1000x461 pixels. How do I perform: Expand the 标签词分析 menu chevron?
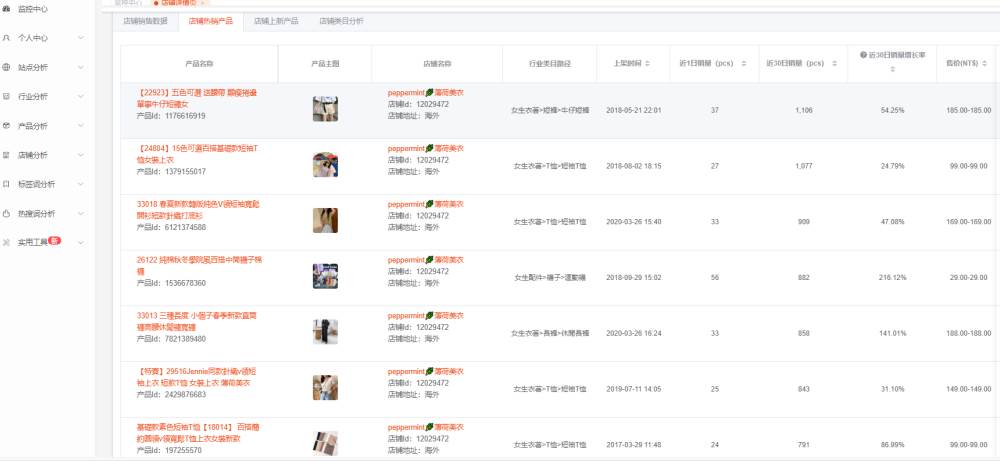click(x=81, y=184)
